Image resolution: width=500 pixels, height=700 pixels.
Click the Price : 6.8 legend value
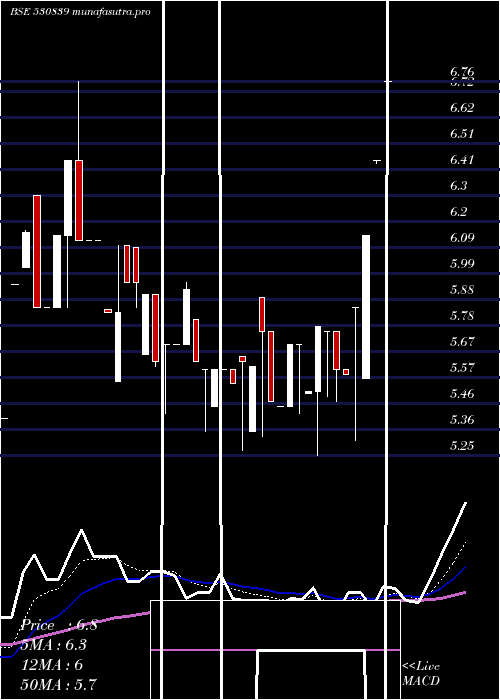pyautogui.click(x=59, y=625)
